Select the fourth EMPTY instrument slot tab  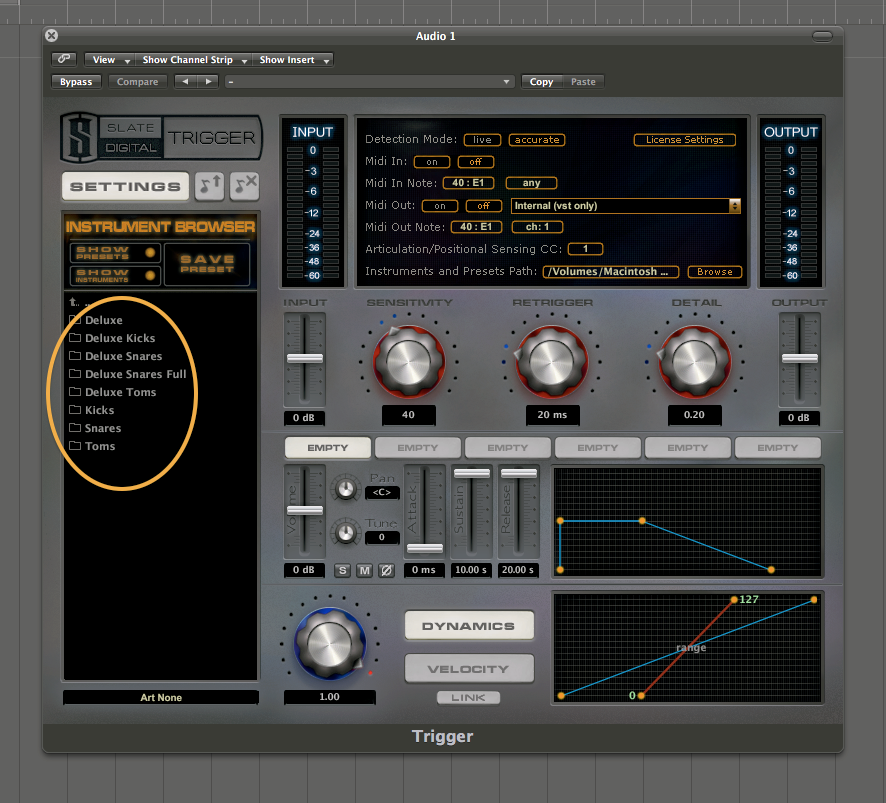[x=598, y=448]
